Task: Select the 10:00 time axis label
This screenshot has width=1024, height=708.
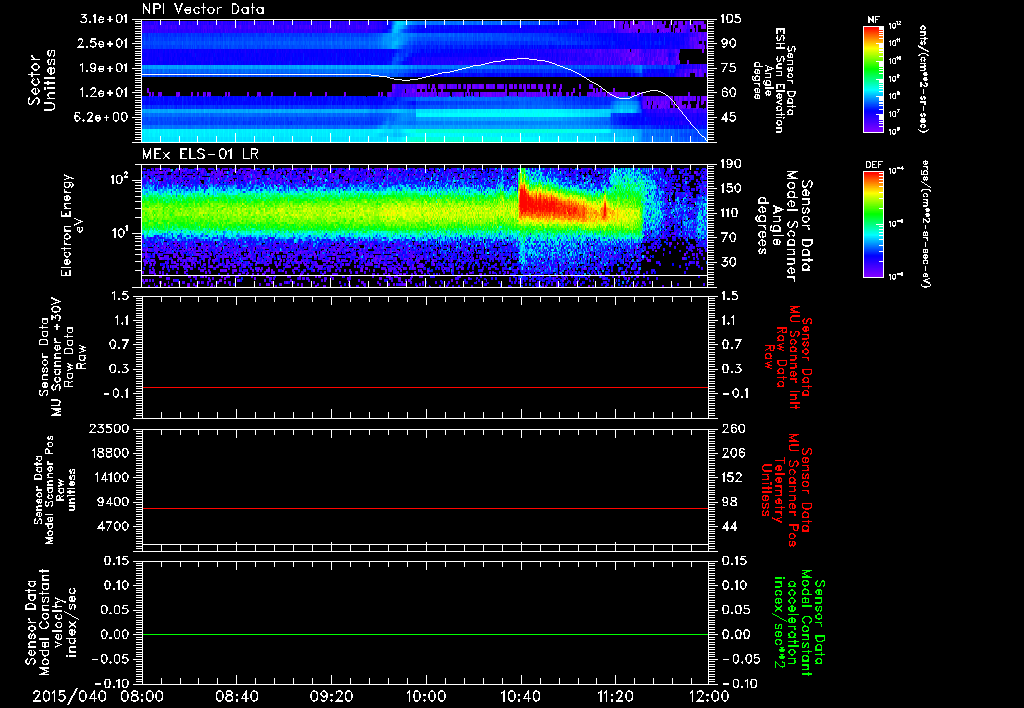Action: 426,695
